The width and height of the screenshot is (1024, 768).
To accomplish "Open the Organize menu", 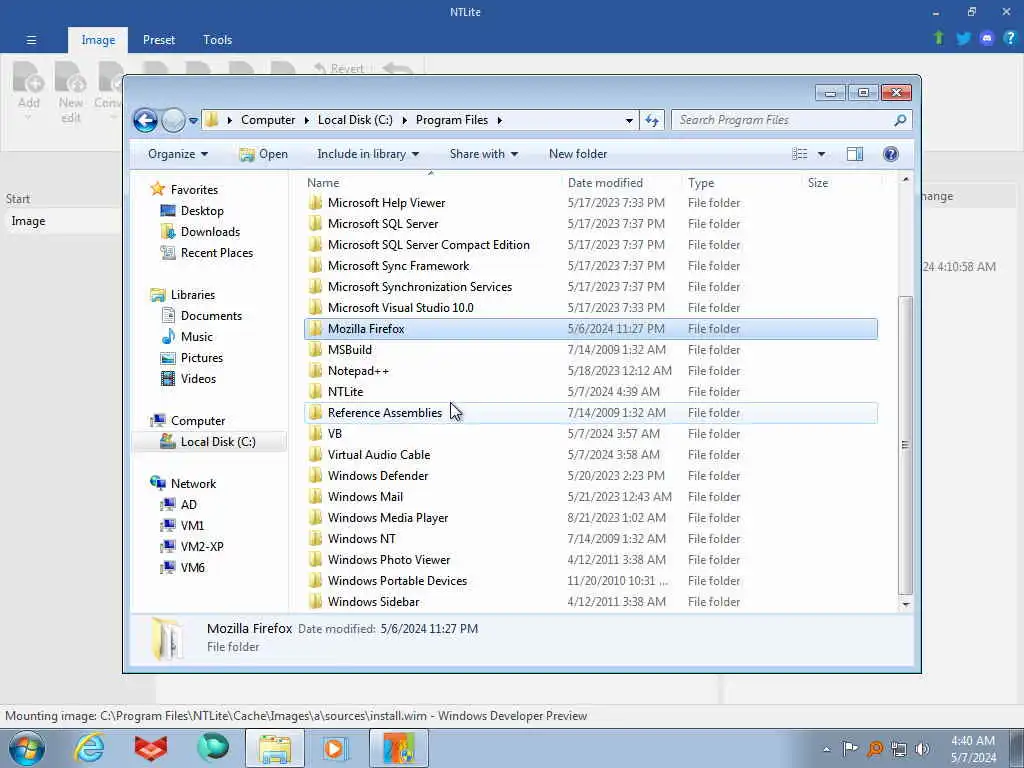I will pos(178,154).
